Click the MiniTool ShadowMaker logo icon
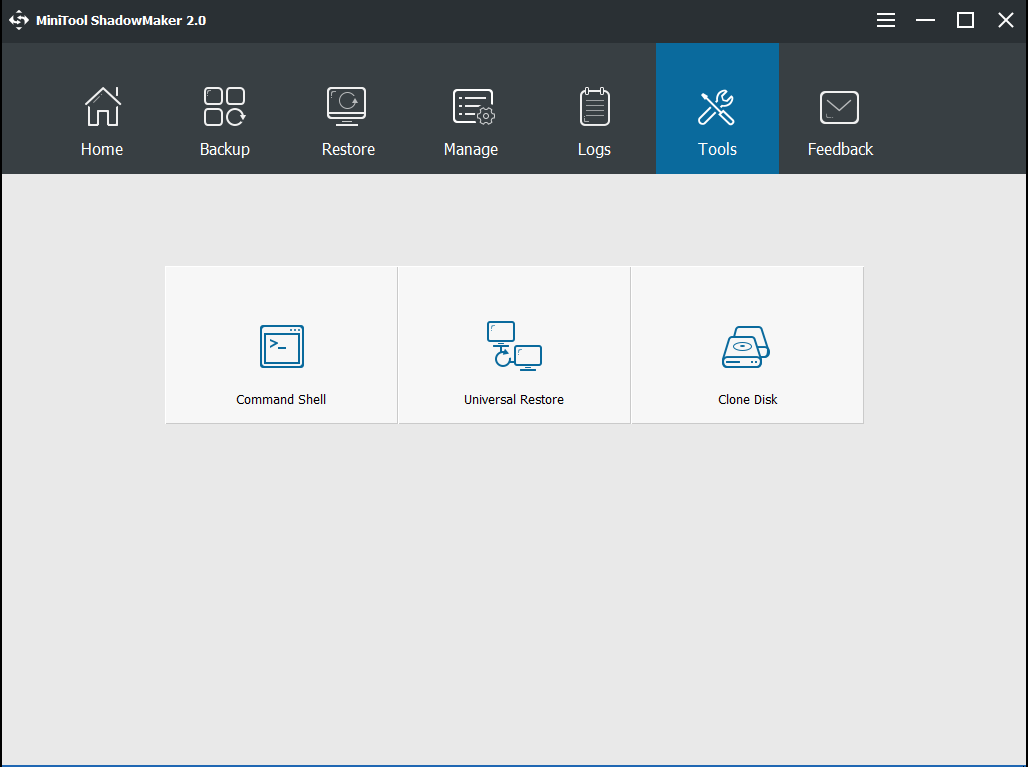Image resolution: width=1028 pixels, height=767 pixels. tap(19, 20)
